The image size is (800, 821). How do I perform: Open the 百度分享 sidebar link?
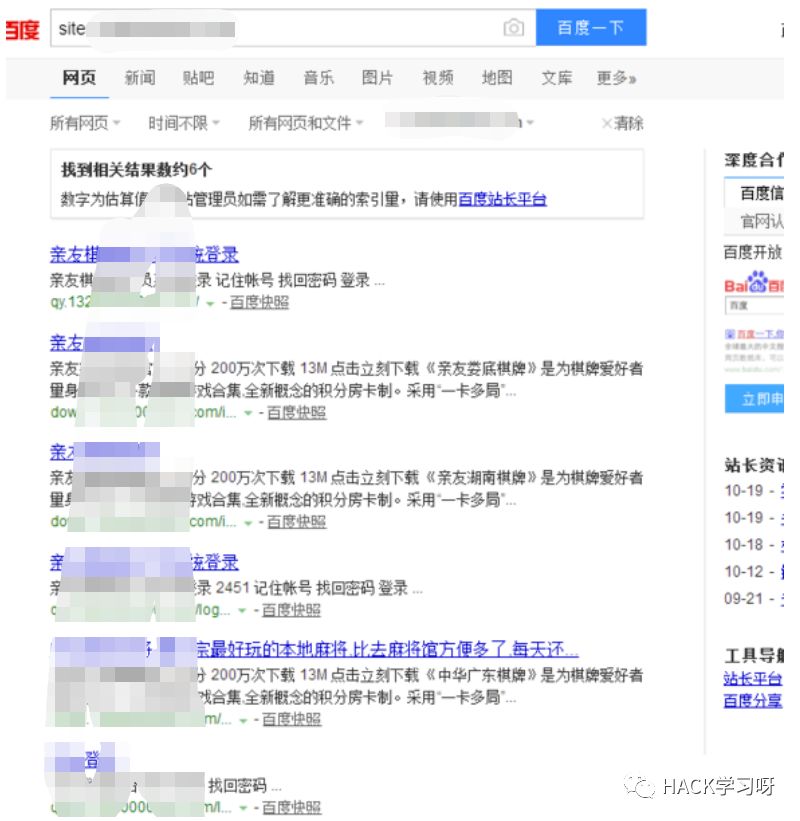click(x=753, y=700)
